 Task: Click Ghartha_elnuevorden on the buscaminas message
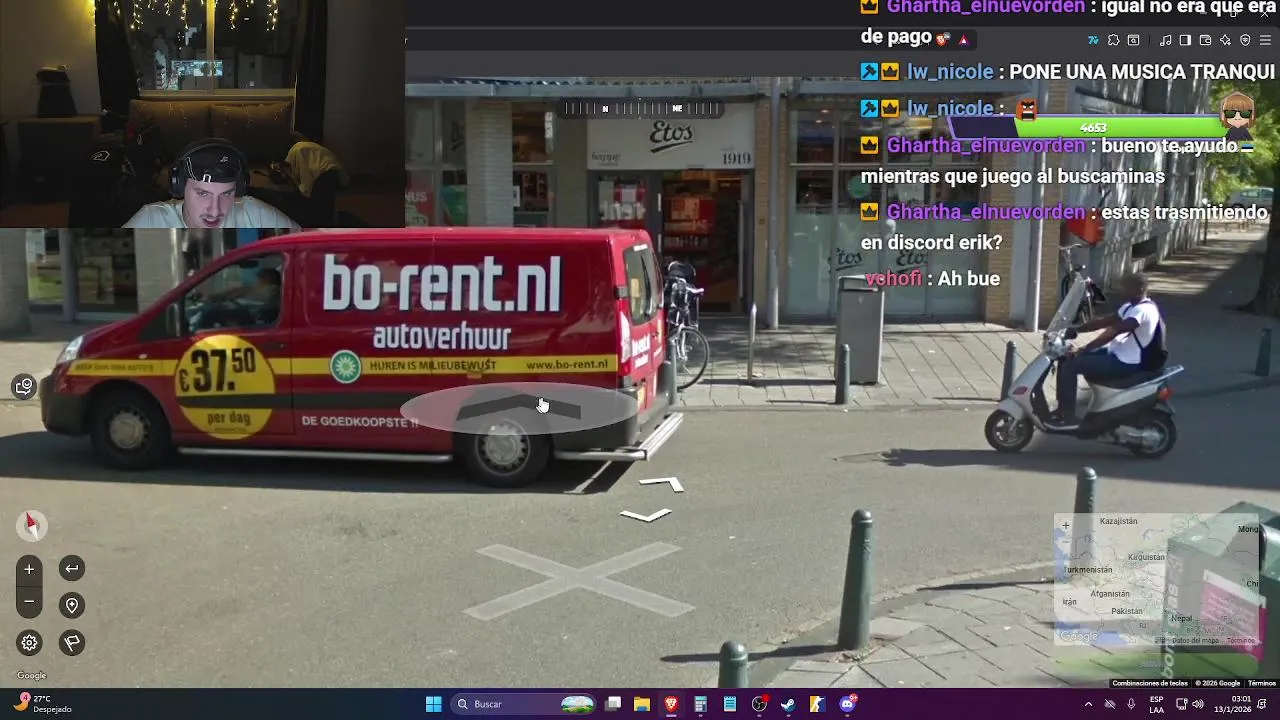(x=986, y=146)
